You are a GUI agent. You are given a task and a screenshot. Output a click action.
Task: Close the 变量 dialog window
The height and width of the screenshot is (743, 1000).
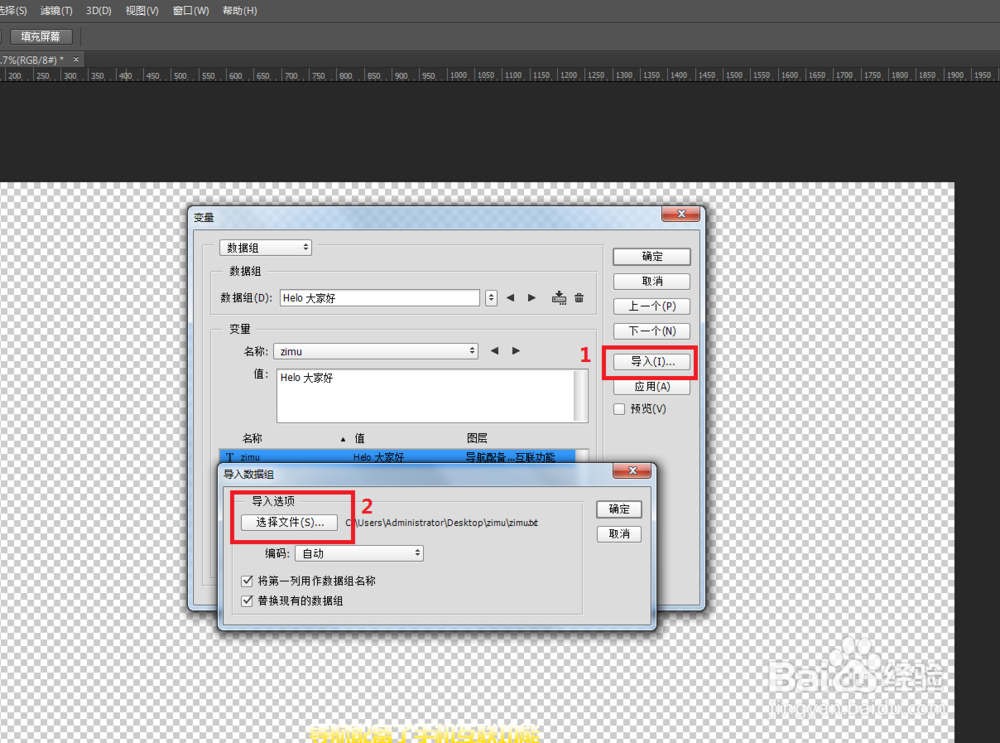click(680, 214)
